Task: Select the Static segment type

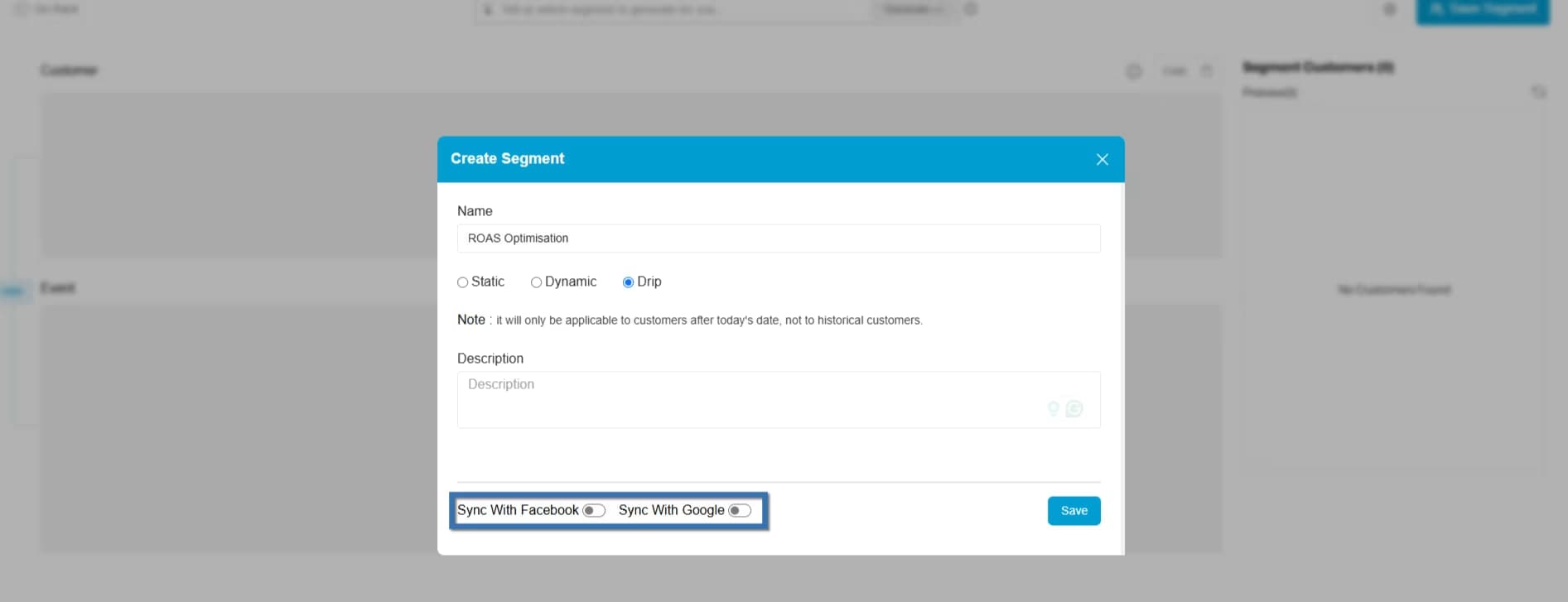Action: pyautogui.click(x=462, y=282)
